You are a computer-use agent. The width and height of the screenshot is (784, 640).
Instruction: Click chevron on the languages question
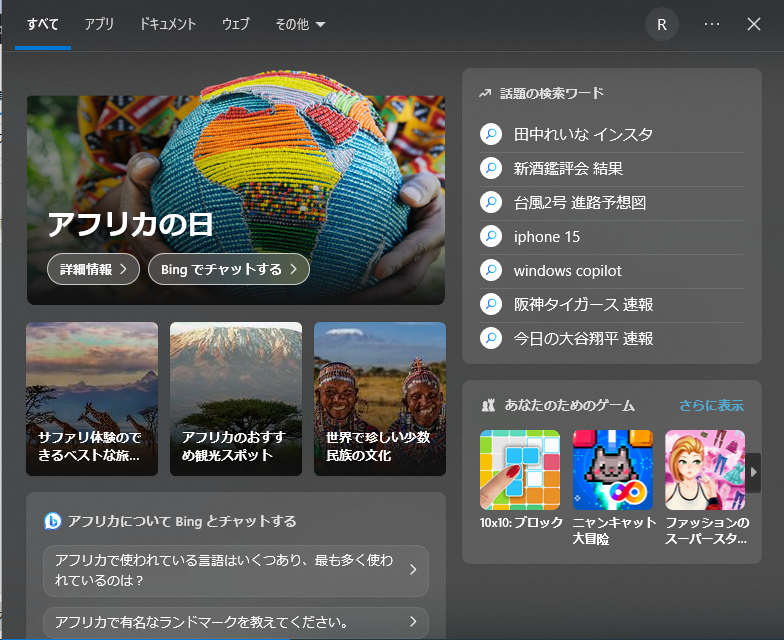413,570
